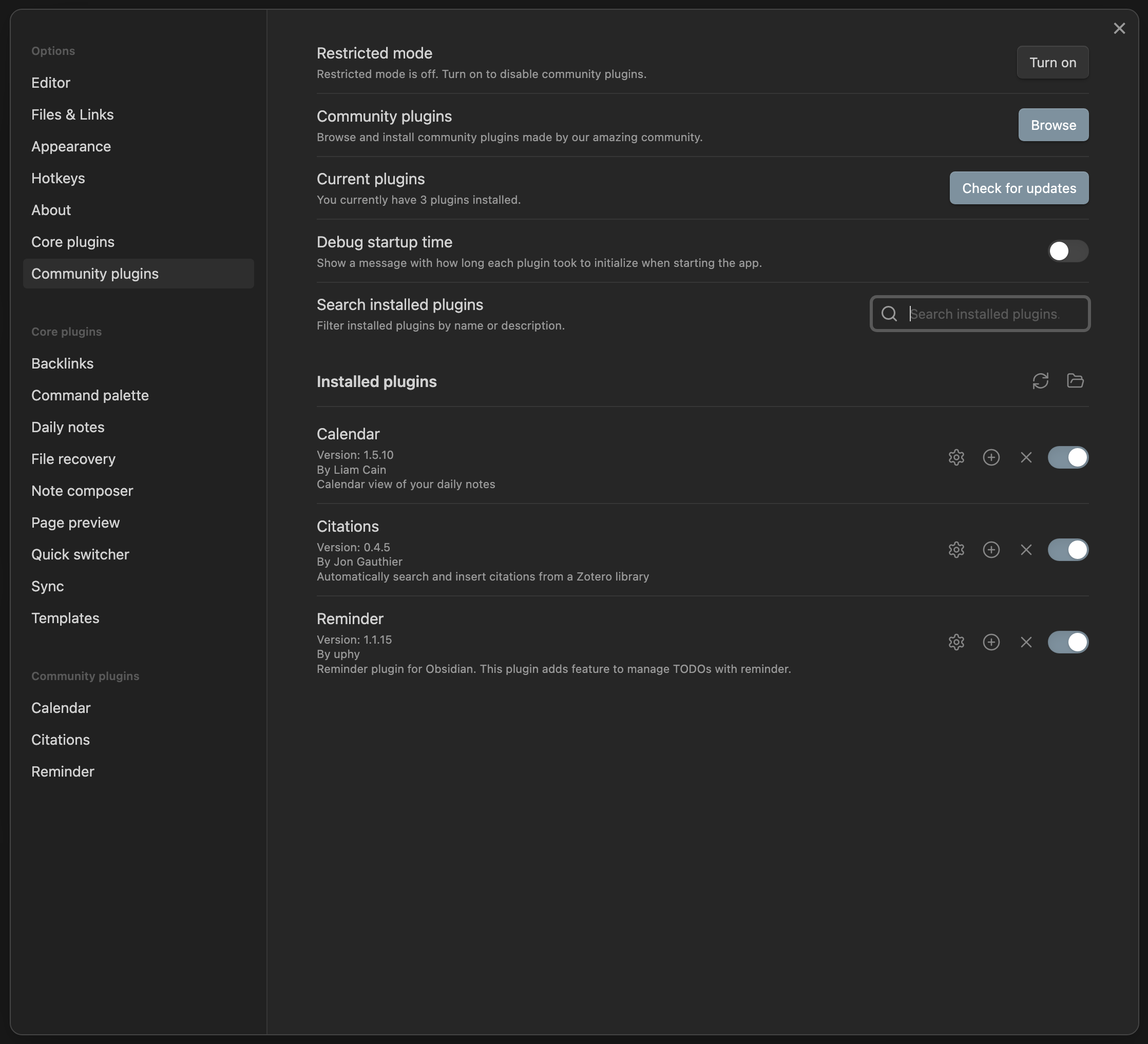
Task: Open File recovery settings
Action: pos(139,459)
